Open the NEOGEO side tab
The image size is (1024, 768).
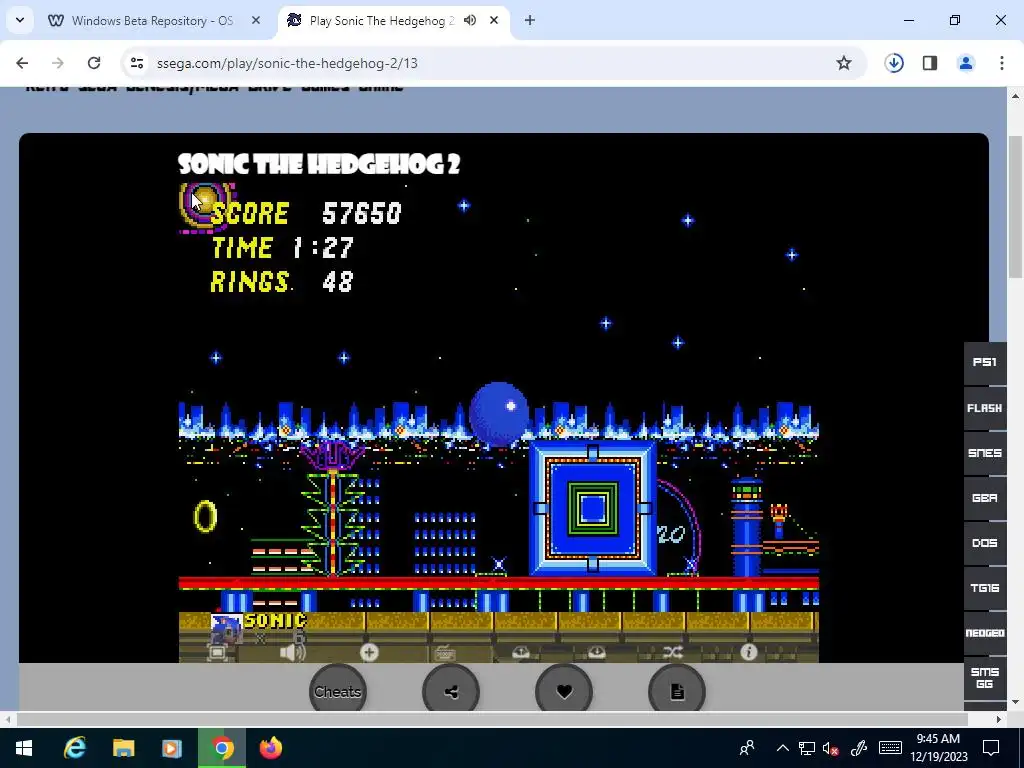[x=985, y=633]
